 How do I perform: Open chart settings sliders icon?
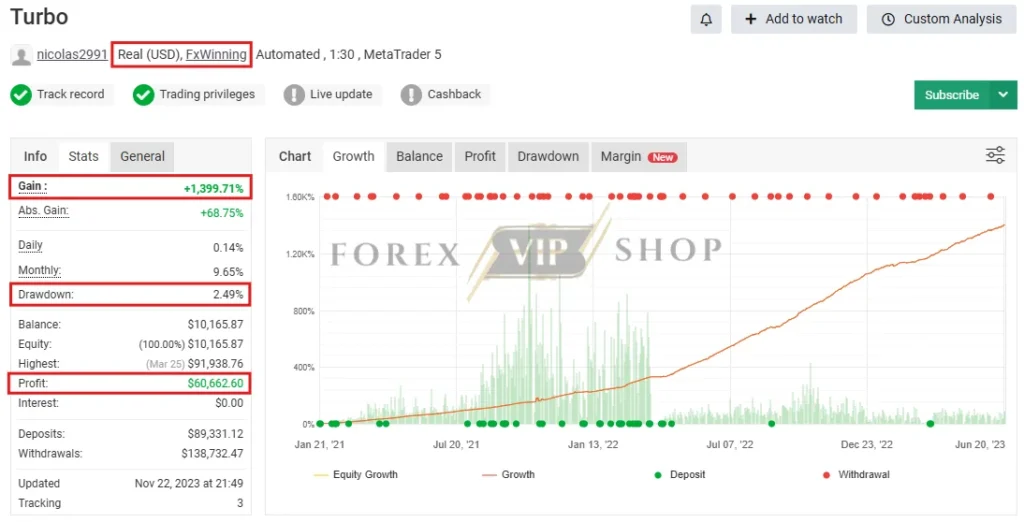995,155
